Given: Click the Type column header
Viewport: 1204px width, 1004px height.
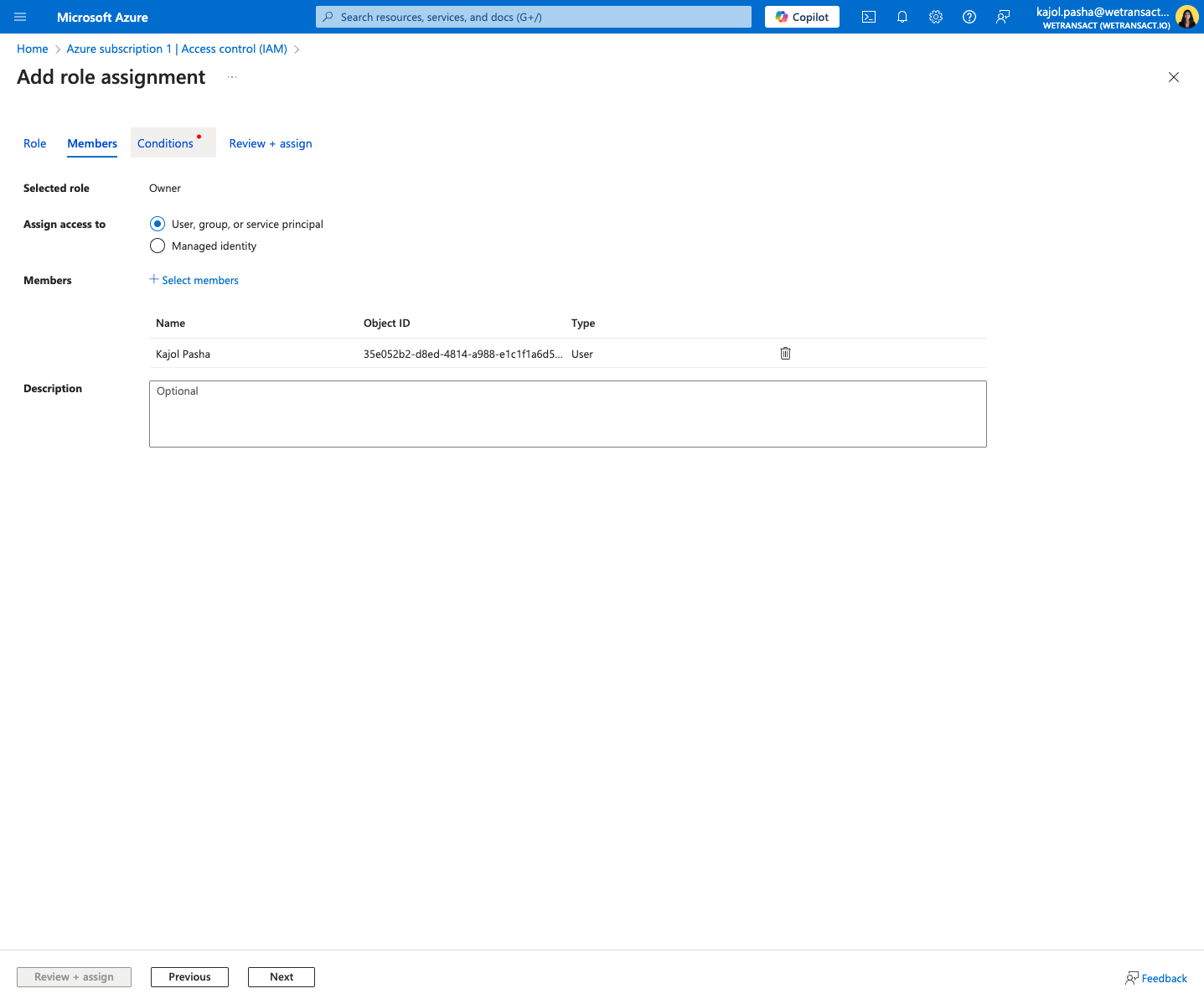Looking at the screenshot, I should click(x=583, y=323).
